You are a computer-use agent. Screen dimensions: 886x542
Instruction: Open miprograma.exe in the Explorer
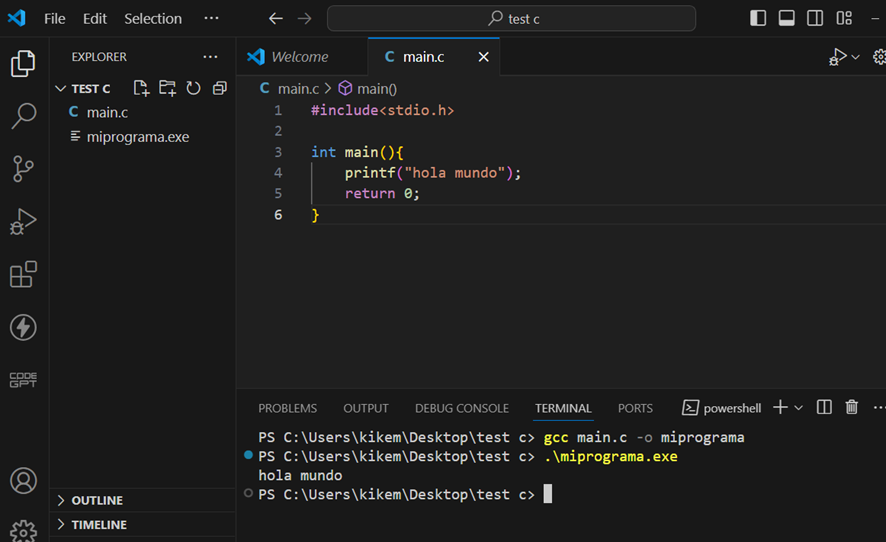[x=137, y=137]
